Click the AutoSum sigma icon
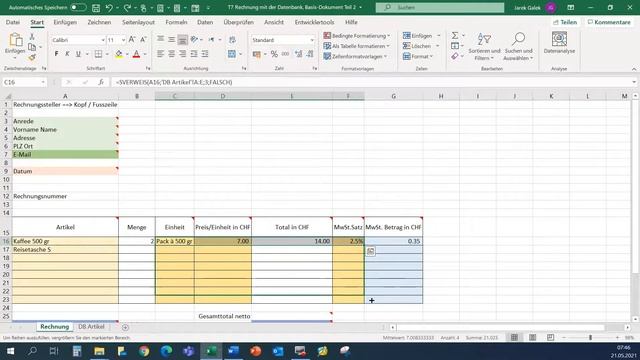Screen dimensions: 640x360 click(x=455, y=36)
